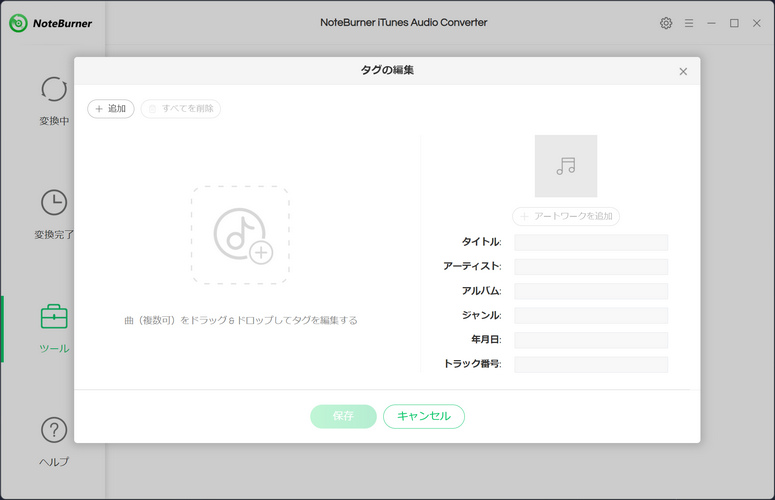This screenshot has width=775, height=500.
Task: Close the タグの編集 dialog
Action: 683,72
